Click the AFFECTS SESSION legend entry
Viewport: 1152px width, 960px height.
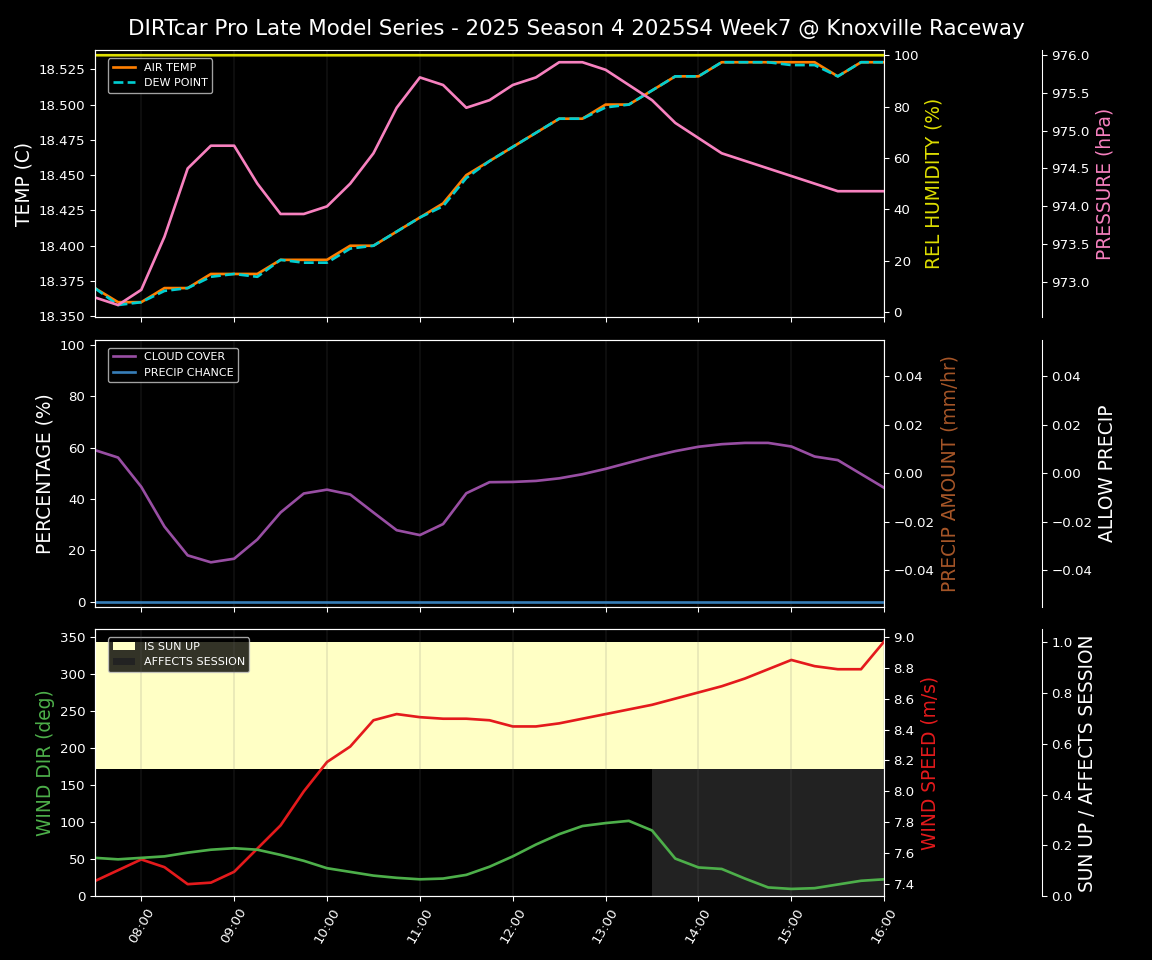coord(194,662)
